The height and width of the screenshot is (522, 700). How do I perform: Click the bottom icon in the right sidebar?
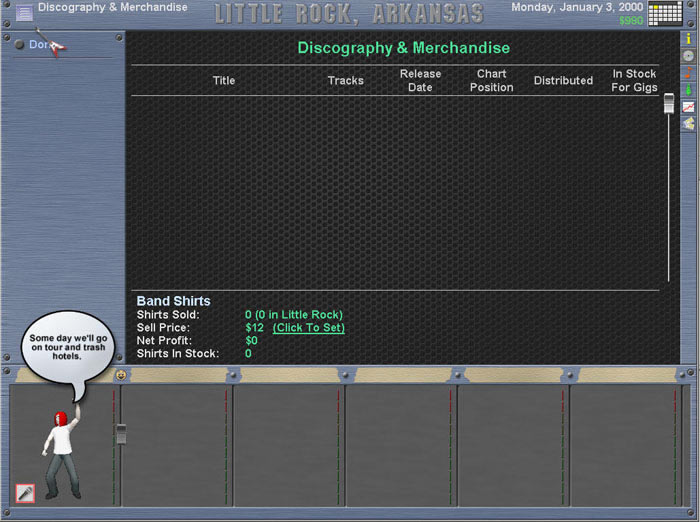(688, 124)
